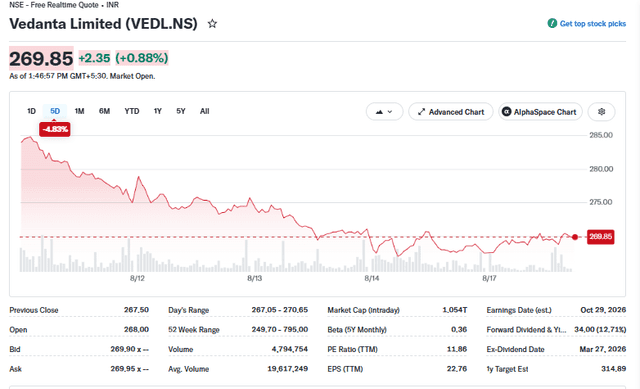Click Earnings Date value Oct 29, 2026

point(603,310)
